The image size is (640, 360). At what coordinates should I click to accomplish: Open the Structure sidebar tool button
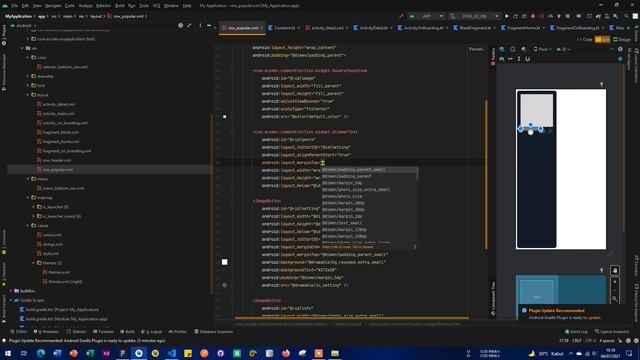click(4, 242)
